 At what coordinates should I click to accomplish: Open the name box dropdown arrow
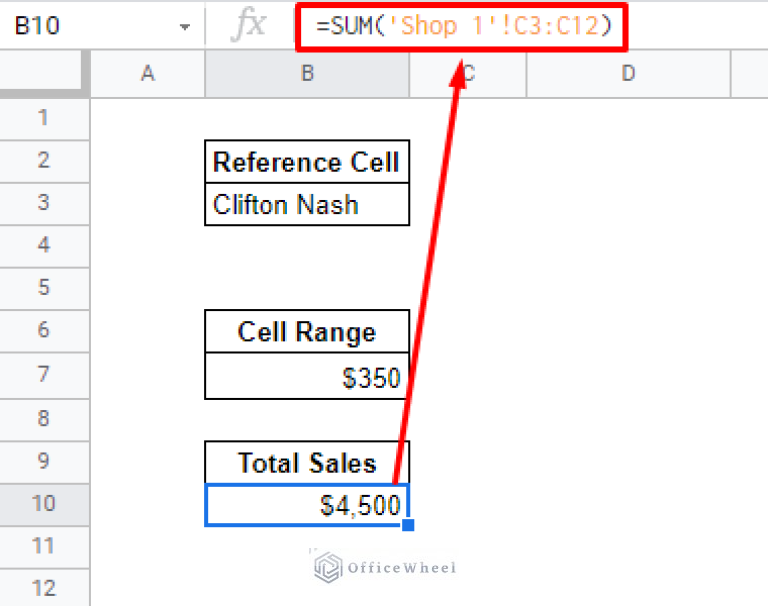point(184,28)
